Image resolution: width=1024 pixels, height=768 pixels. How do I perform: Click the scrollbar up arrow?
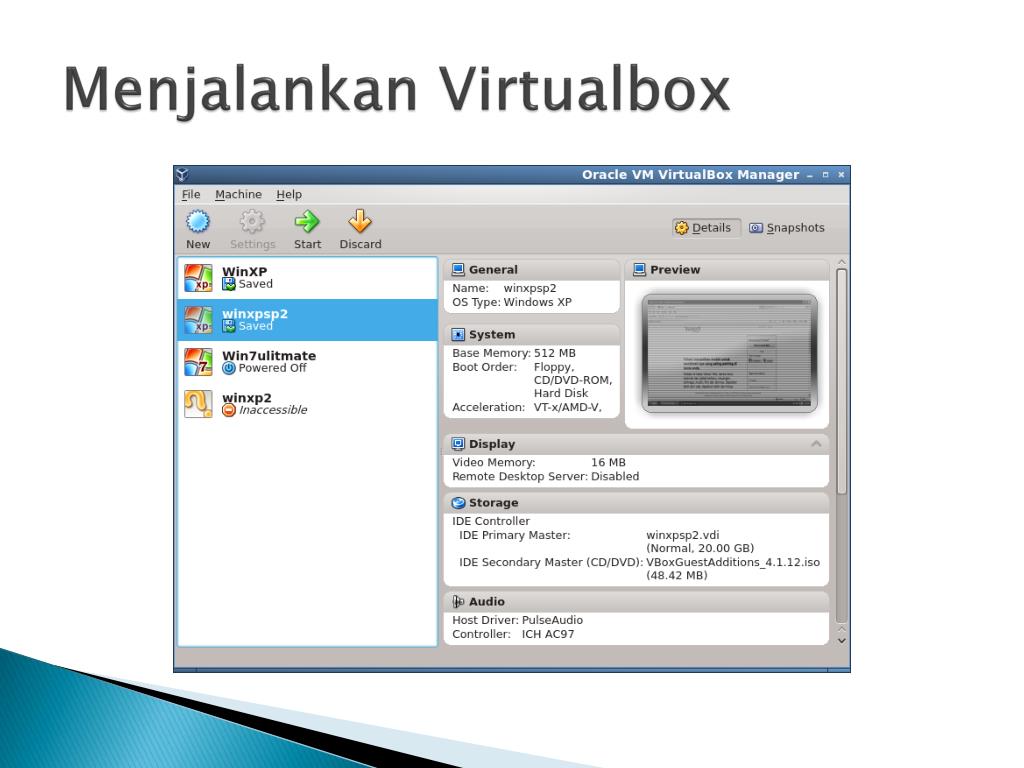(x=841, y=263)
